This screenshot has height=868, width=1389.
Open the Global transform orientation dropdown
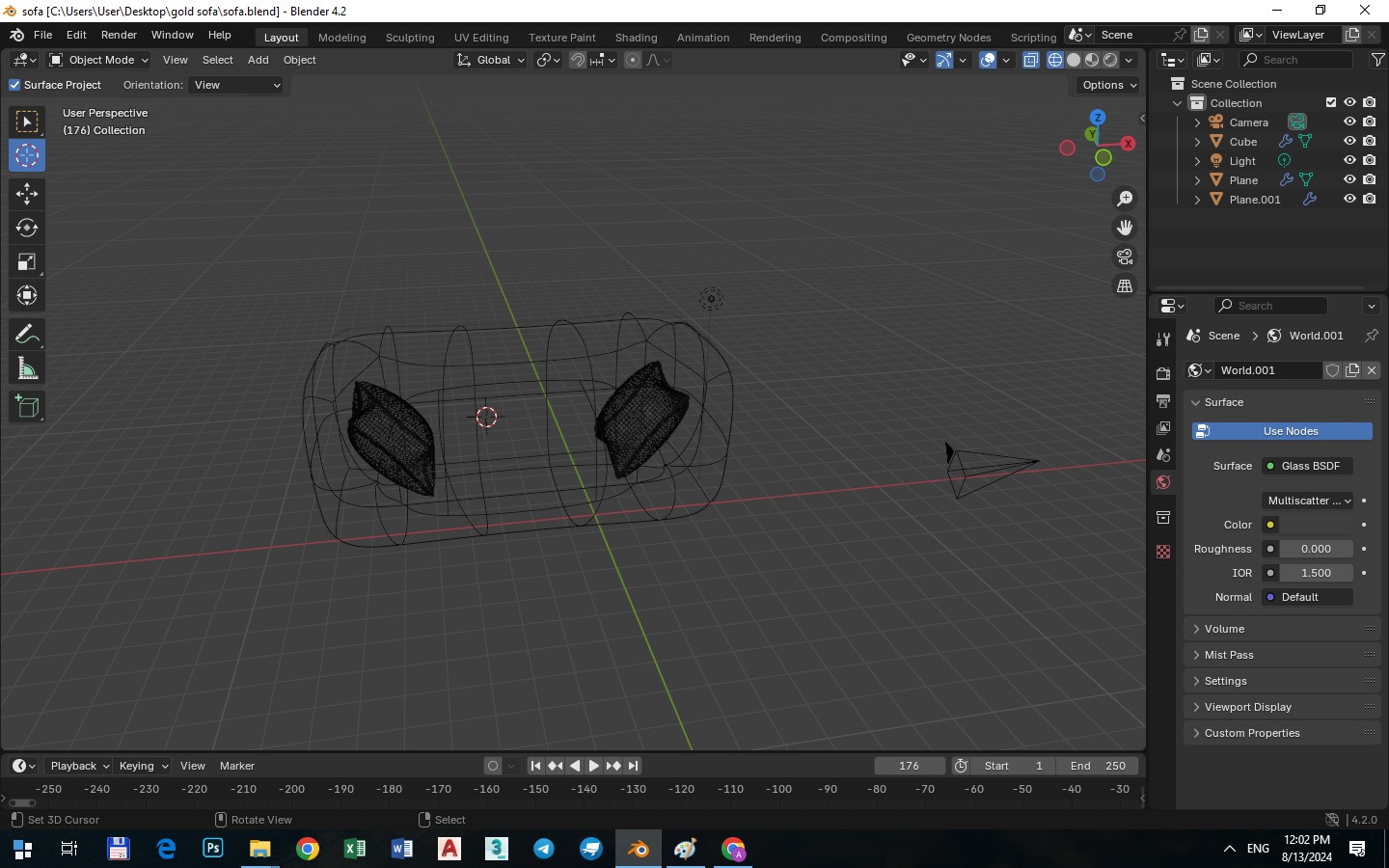pos(491,60)
